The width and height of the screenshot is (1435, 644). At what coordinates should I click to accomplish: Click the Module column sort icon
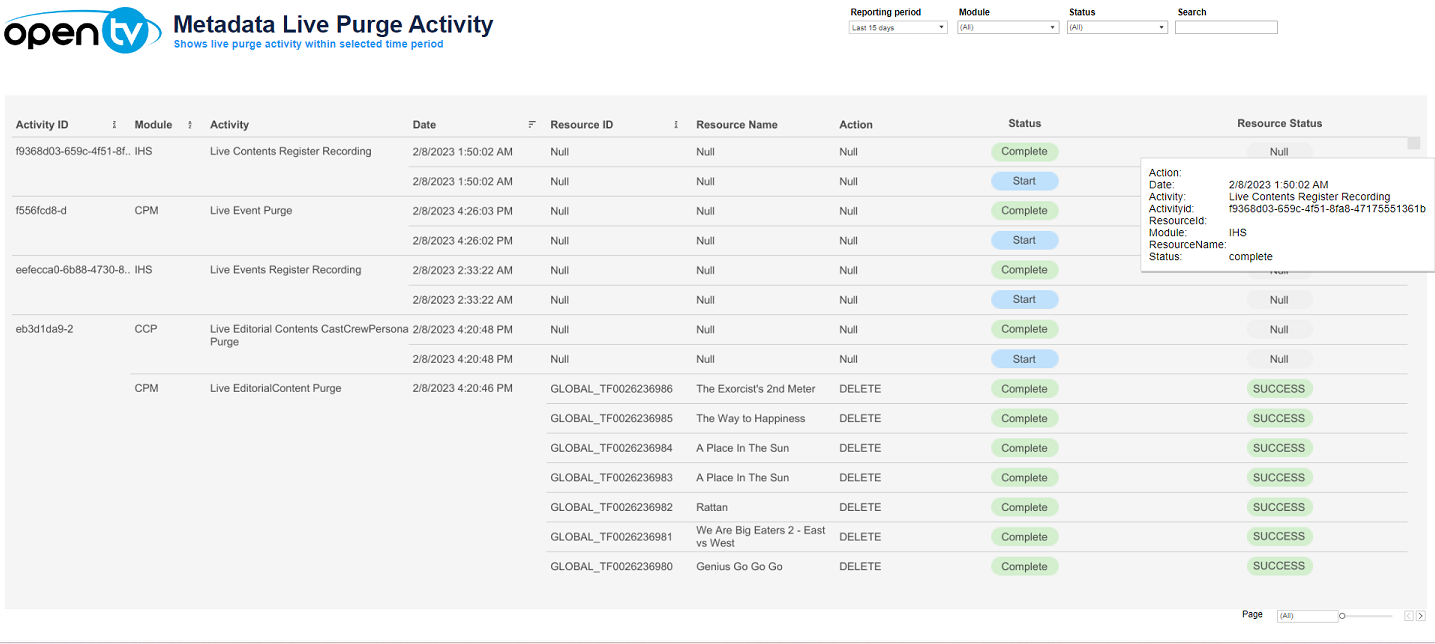pos(190,125)
